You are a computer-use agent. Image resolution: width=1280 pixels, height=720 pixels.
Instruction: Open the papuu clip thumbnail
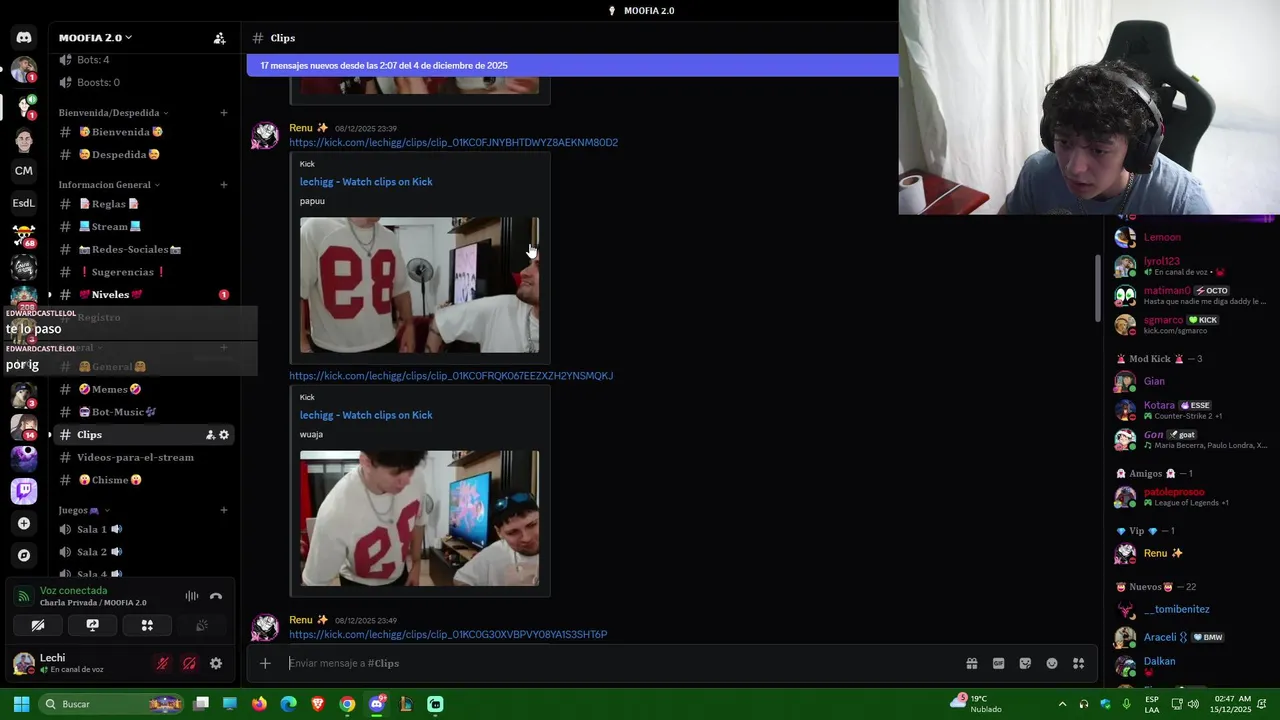pos(419,285)
